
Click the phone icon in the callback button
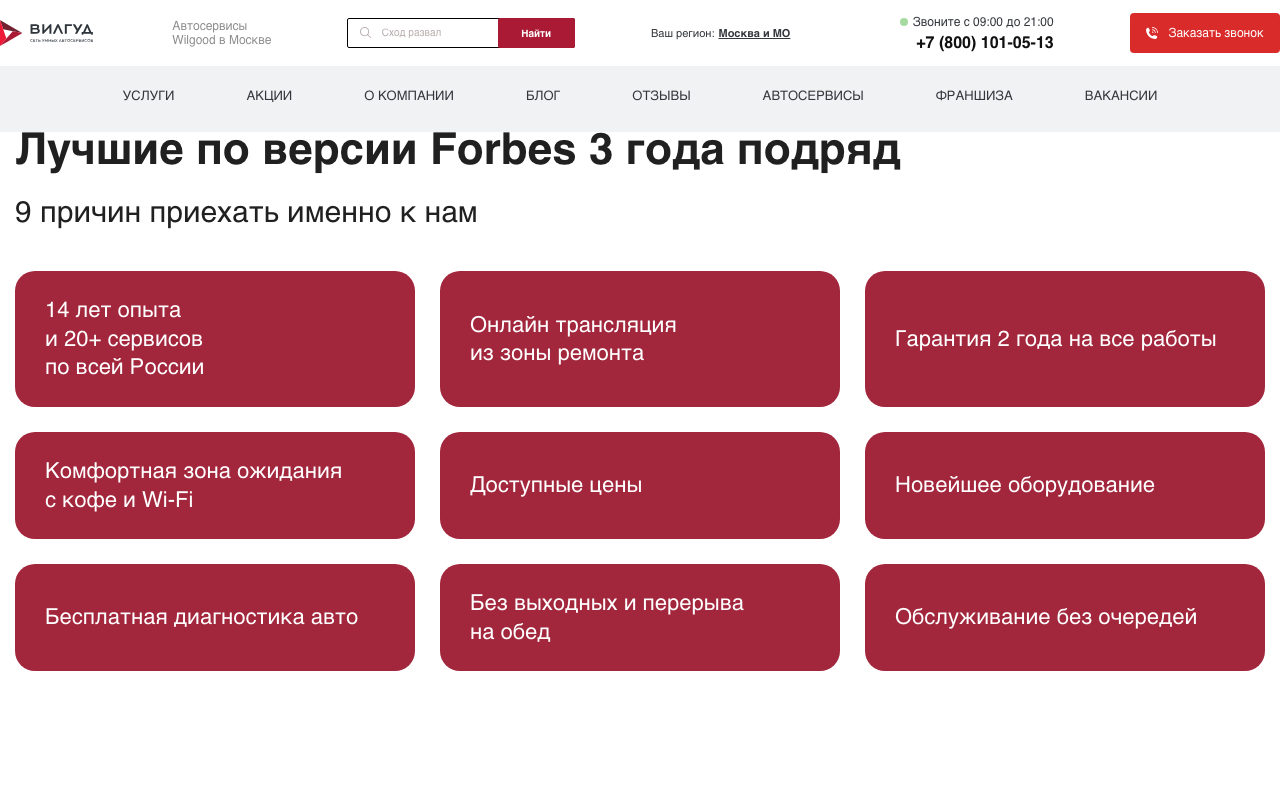(x=1152, y=33)
